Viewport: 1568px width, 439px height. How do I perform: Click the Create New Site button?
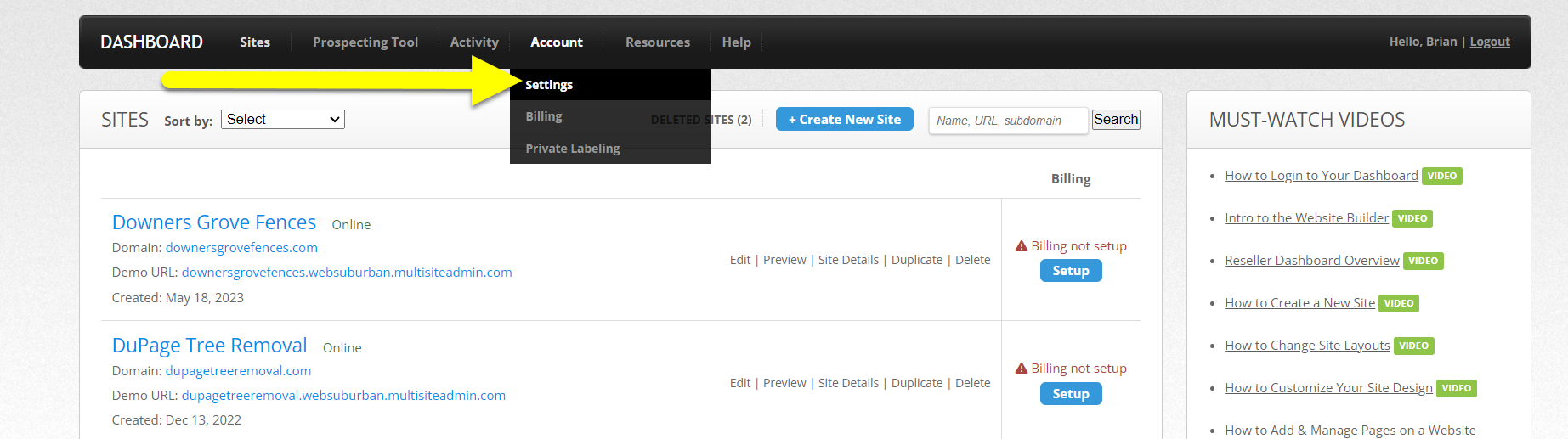(845, 119)
